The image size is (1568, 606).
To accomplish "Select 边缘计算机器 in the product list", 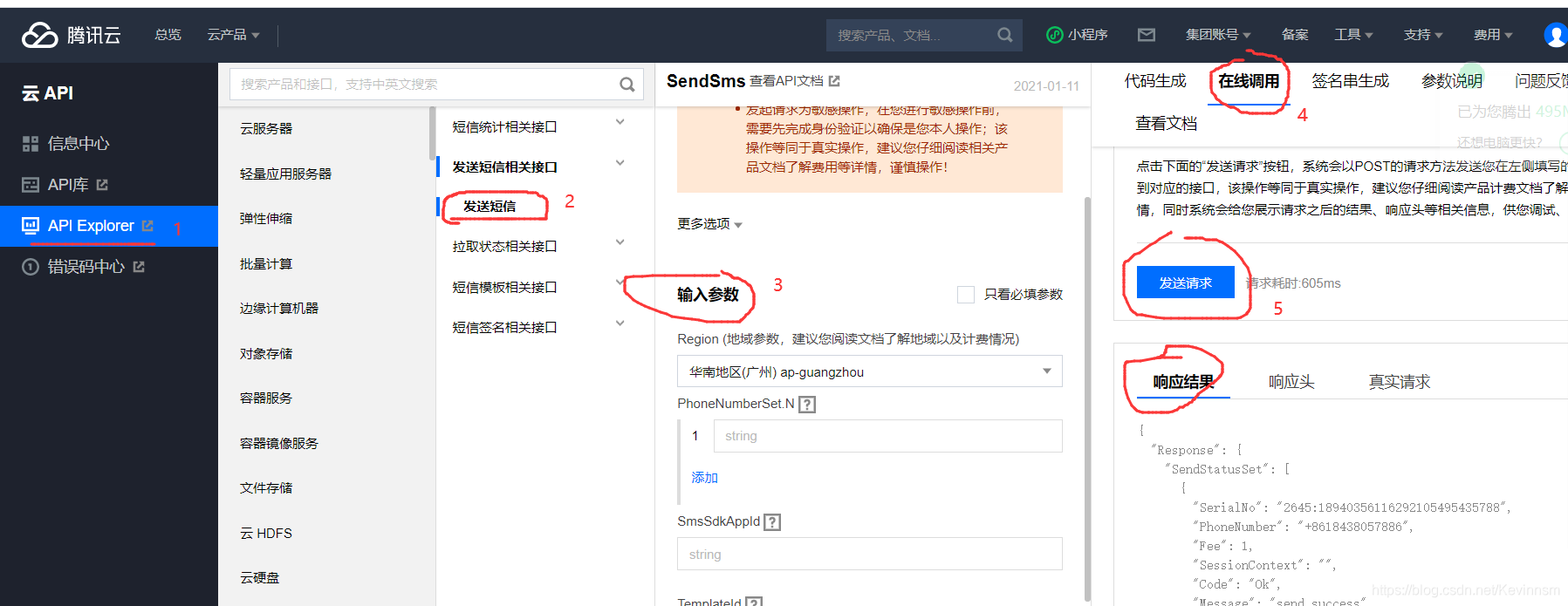I will (279, 308).
